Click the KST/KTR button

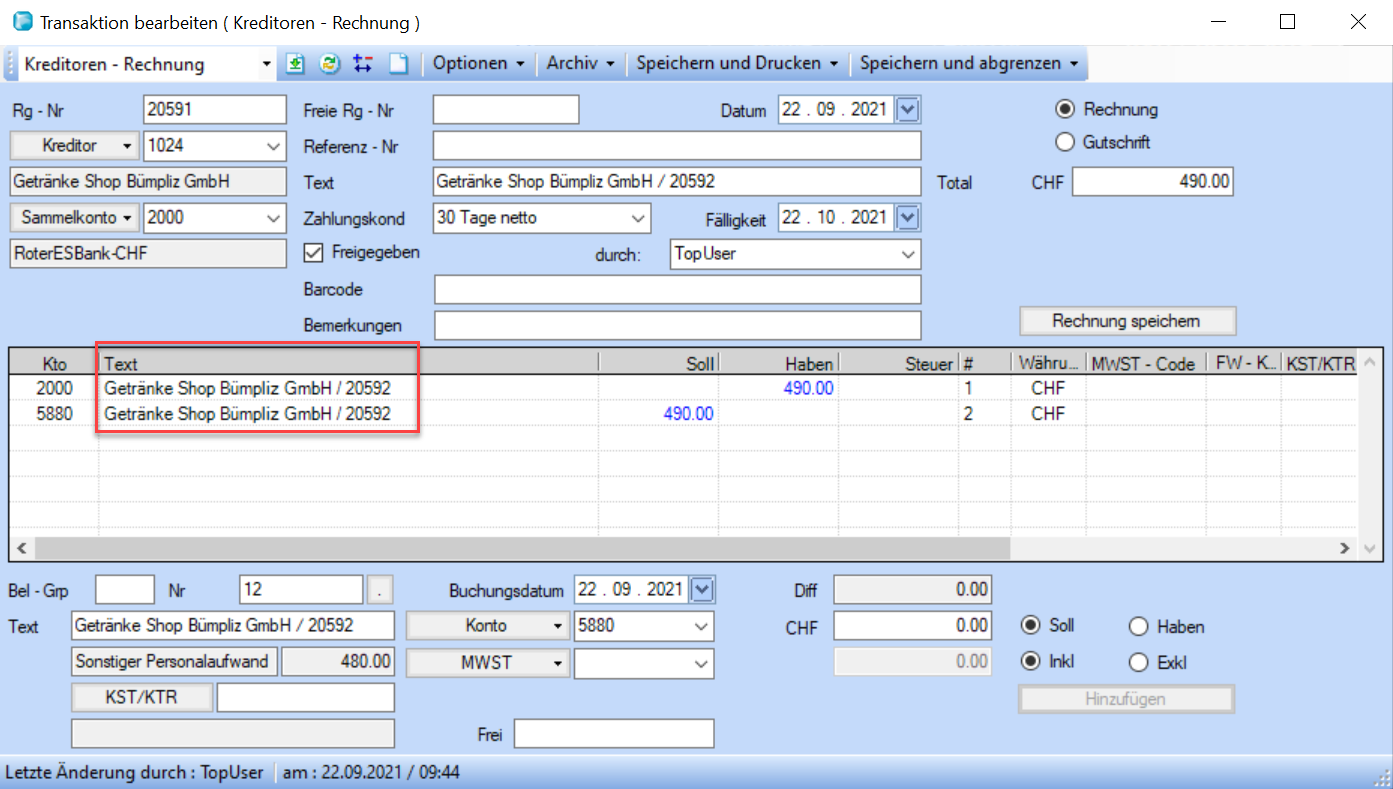tap(141, 697)
